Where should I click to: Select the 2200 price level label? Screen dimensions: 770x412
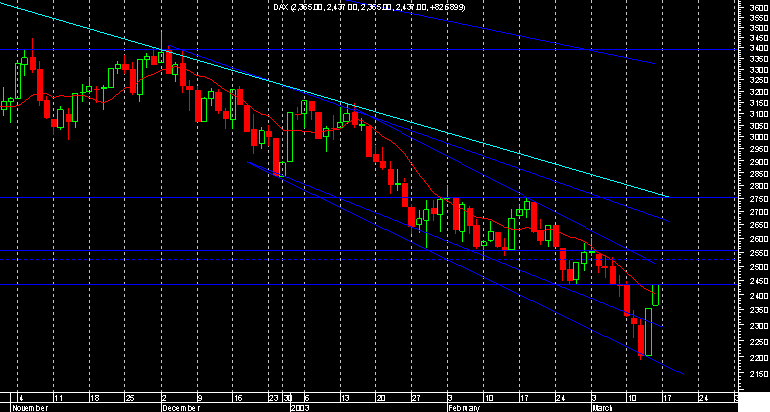(759, 358)
